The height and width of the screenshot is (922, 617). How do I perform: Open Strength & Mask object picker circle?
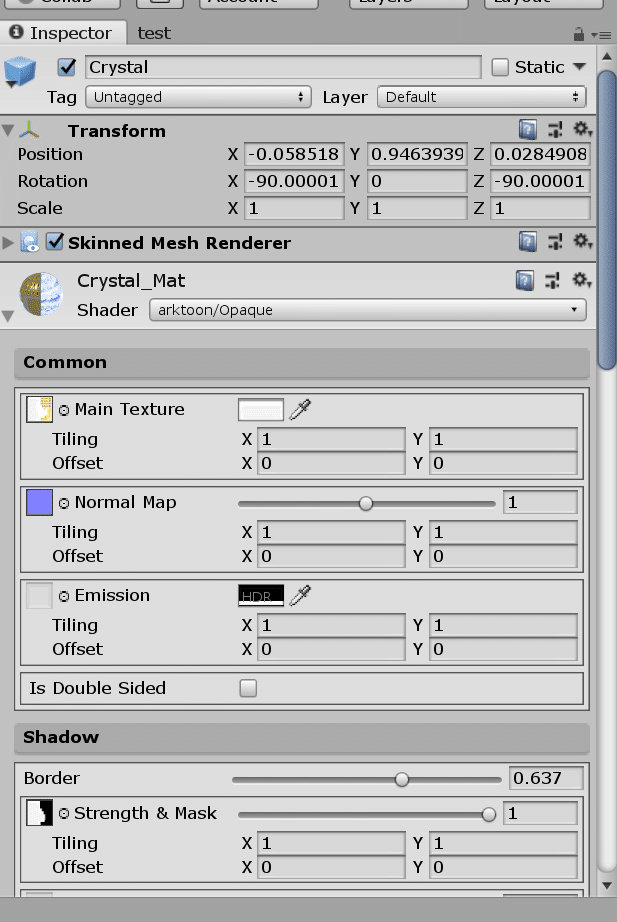(64, 814)
